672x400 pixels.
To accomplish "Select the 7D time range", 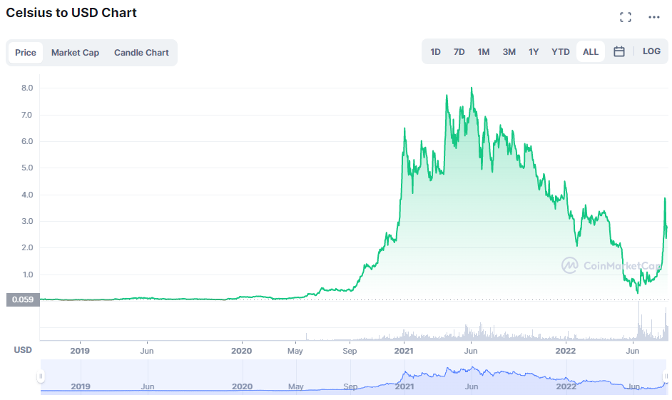I will pos(459,52).
